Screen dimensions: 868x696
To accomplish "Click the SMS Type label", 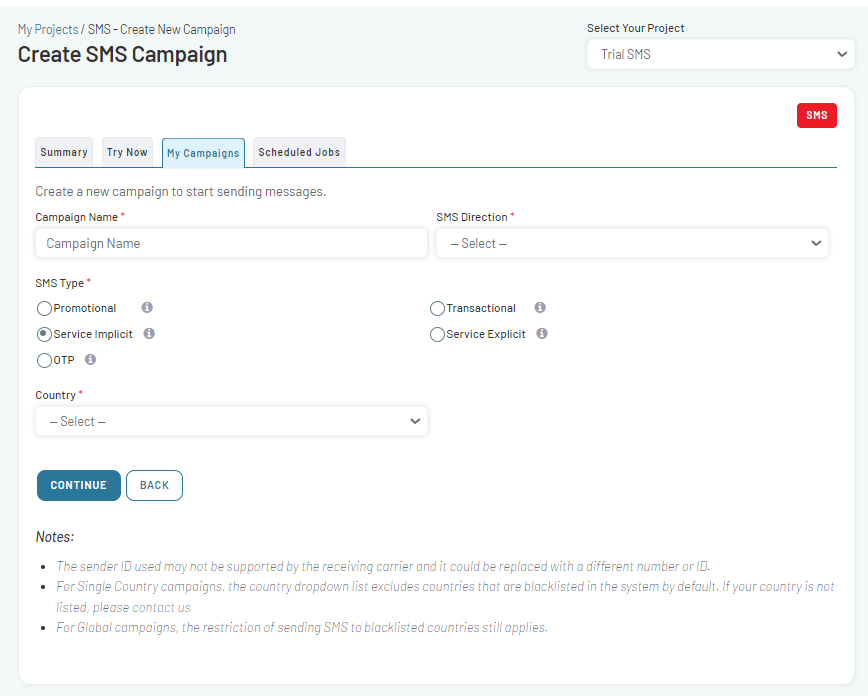I will tap(60, 283).
